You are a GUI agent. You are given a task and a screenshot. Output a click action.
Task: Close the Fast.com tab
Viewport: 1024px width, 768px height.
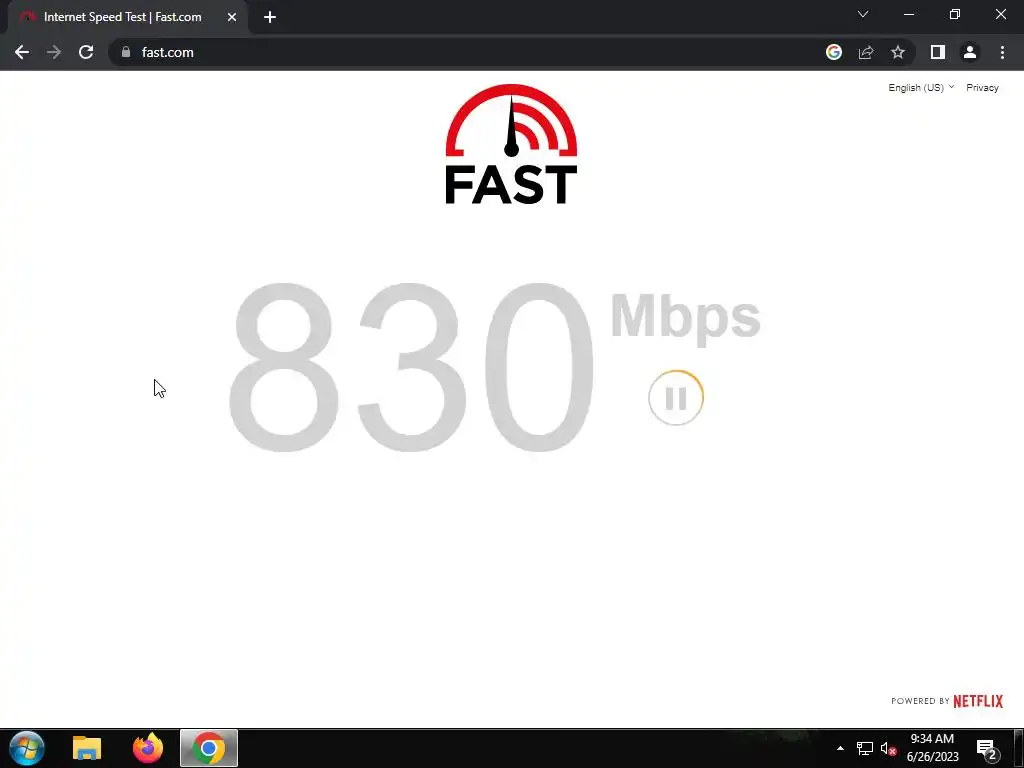pyautogui.click(x=232, y=17)
